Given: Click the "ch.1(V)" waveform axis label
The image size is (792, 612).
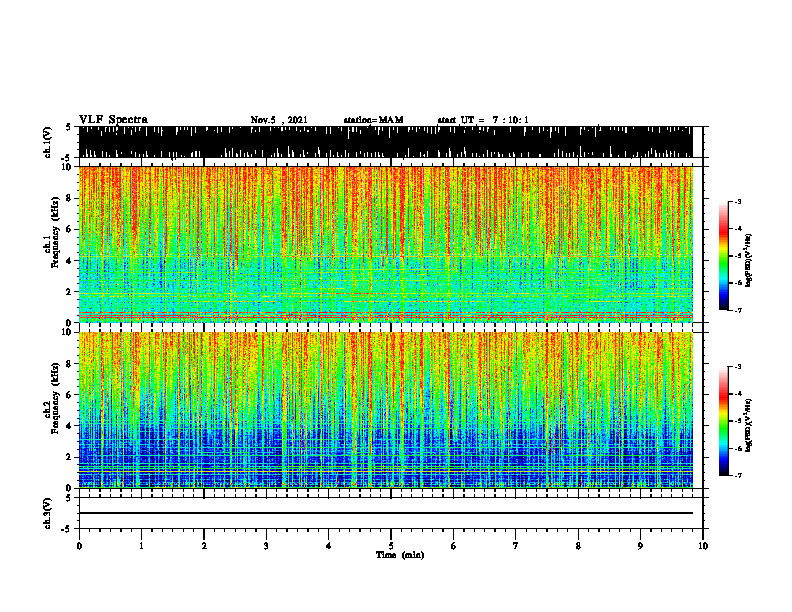Looking at the screenshot, I should pyautogui.click(x=48, y=142).
